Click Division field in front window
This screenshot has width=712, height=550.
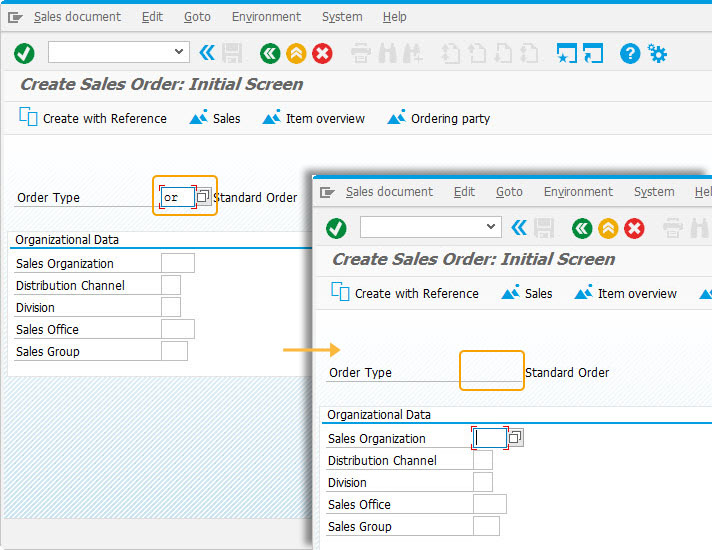click(x=483, y=482)
